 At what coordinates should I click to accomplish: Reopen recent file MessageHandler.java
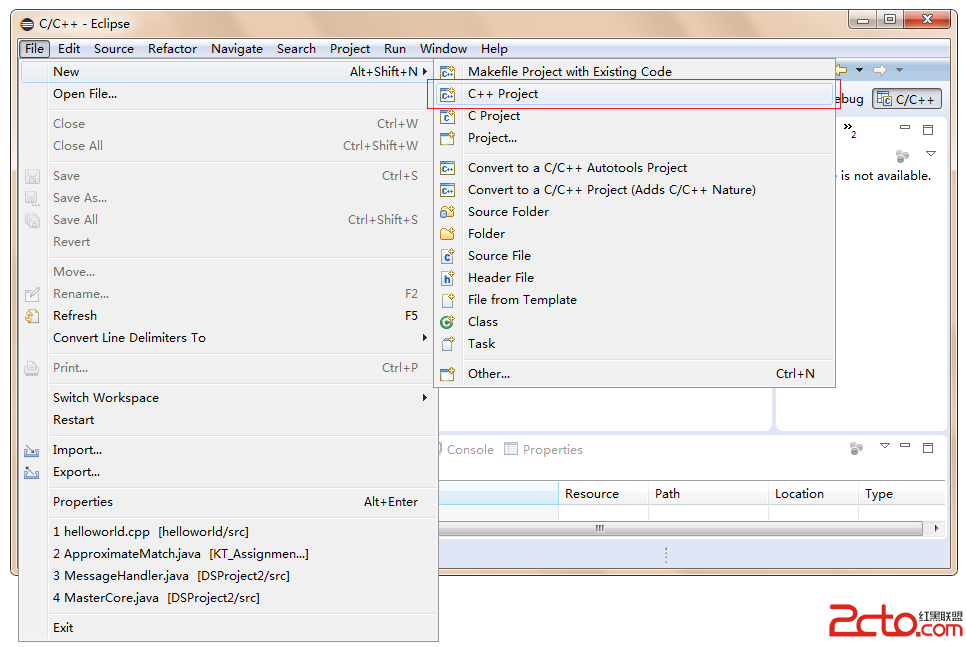230,576
